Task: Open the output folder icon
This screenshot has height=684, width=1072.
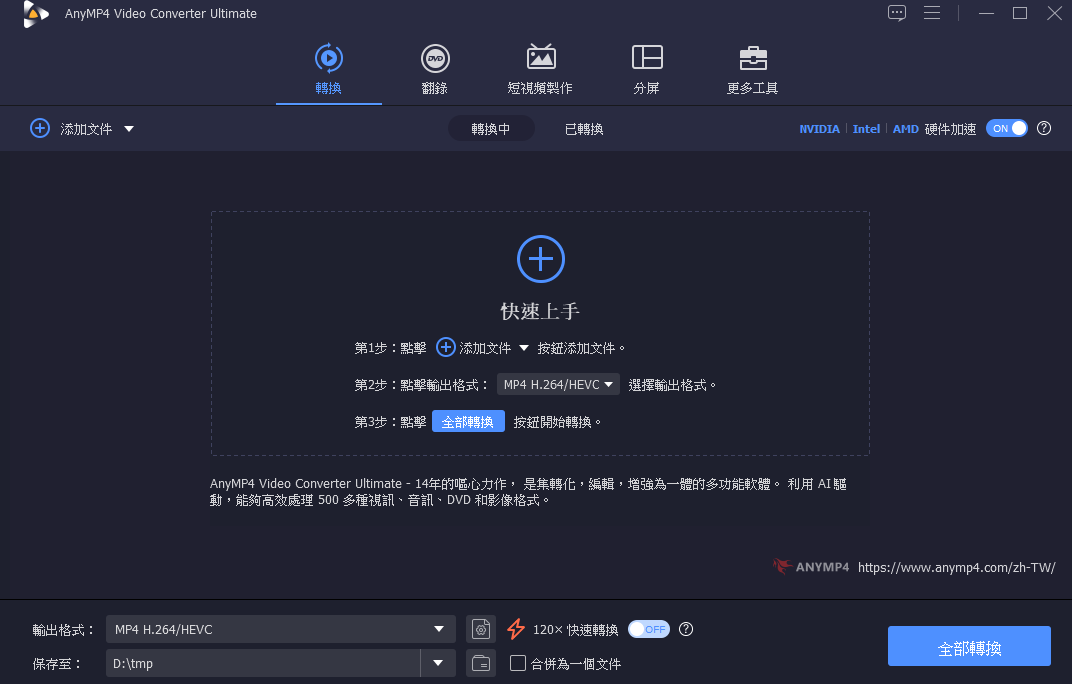Action: (481, 663)
